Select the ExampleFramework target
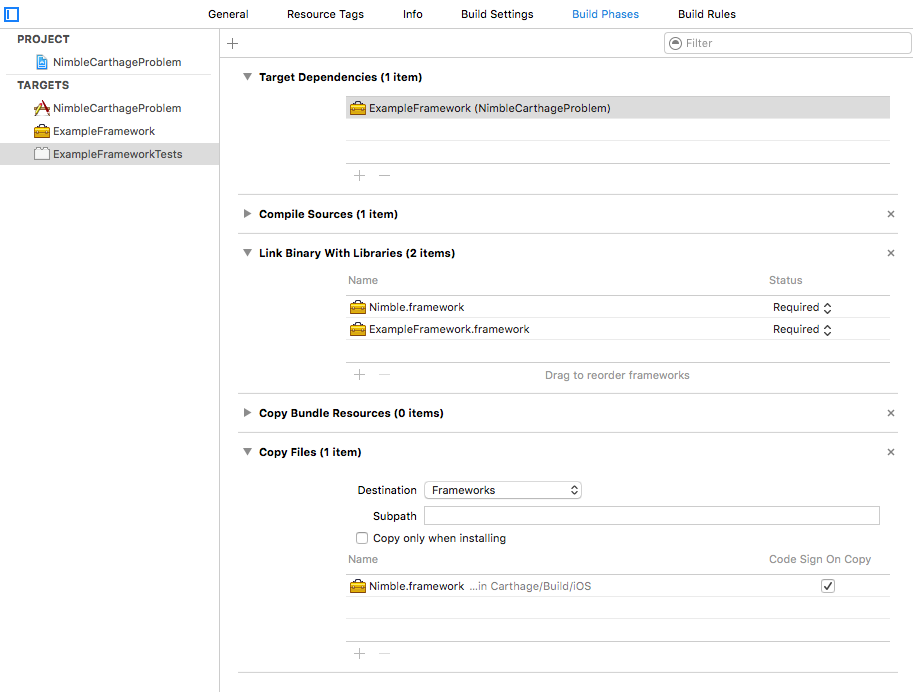The height and width of the screenshot is (692, 913). (109, 131)
